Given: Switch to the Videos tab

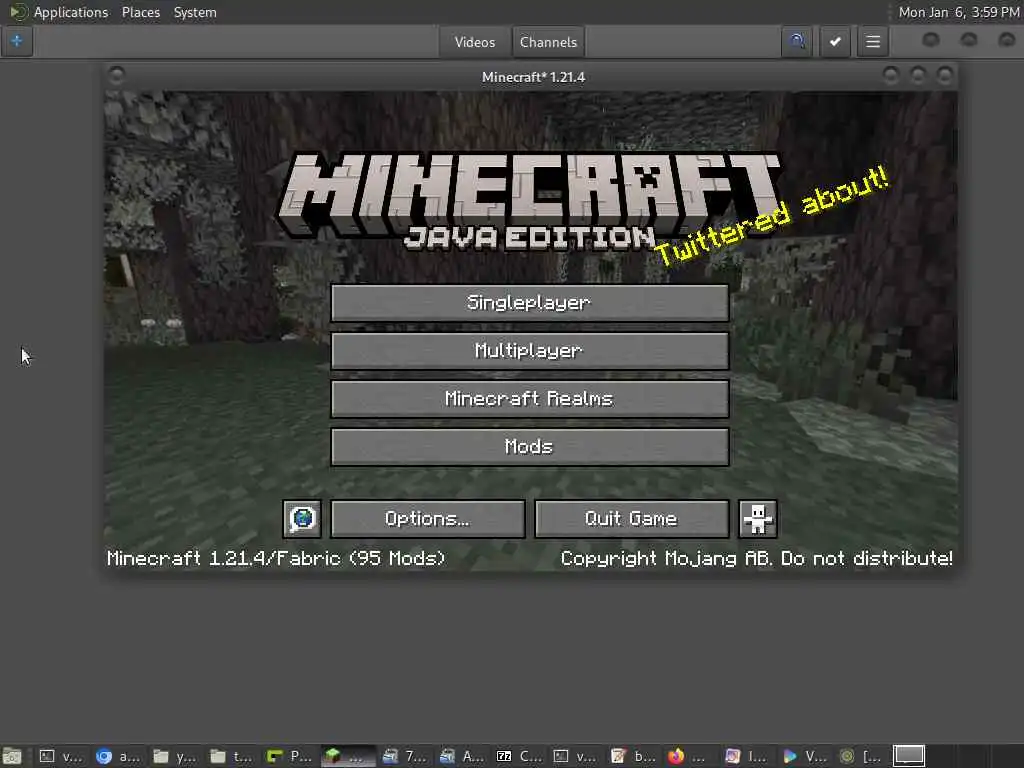Looking at the screenshot, I should [x=475, y=42].
